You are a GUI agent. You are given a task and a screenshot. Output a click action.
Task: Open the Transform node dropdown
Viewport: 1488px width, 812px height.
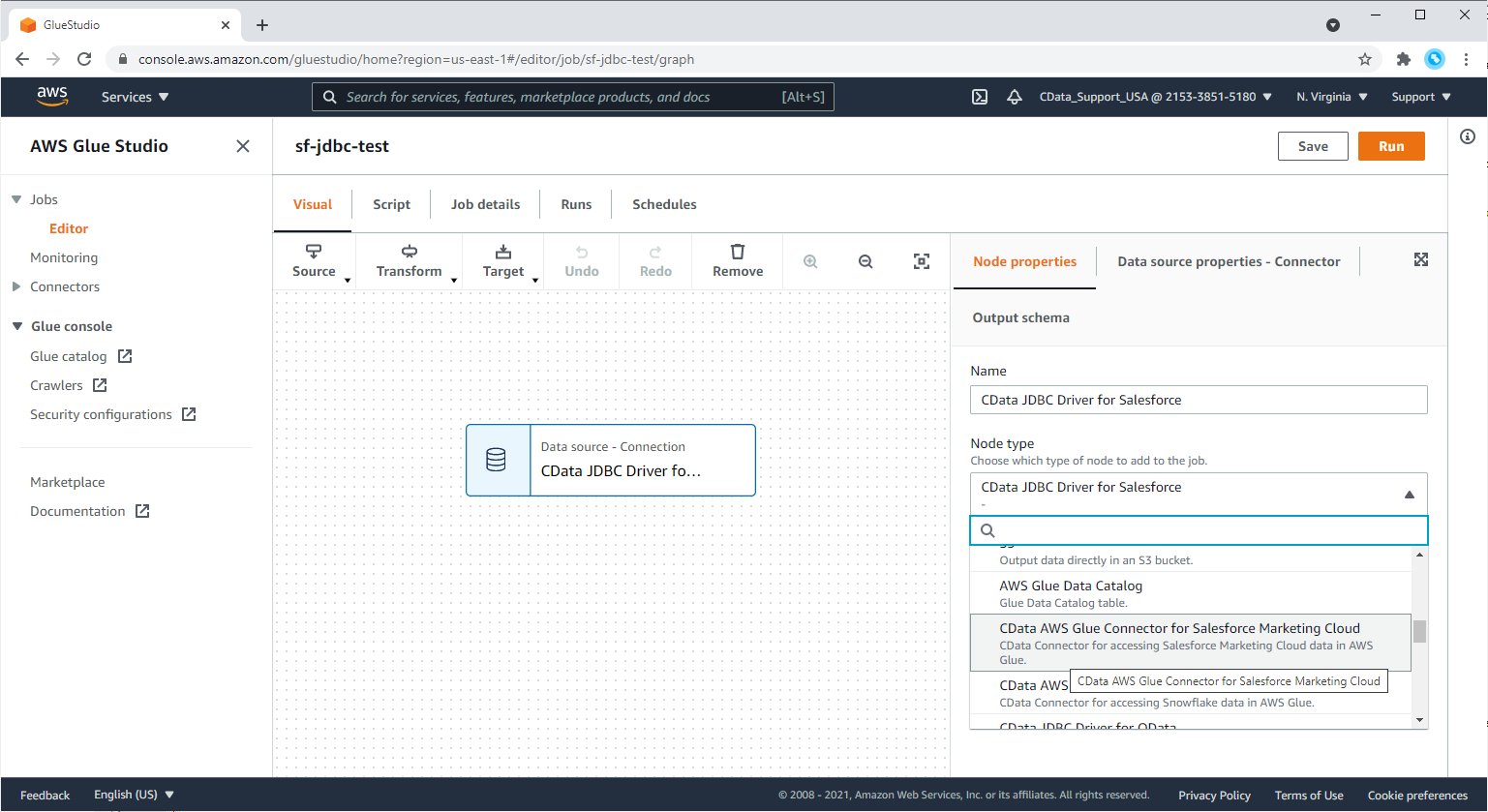pos(410,261)
